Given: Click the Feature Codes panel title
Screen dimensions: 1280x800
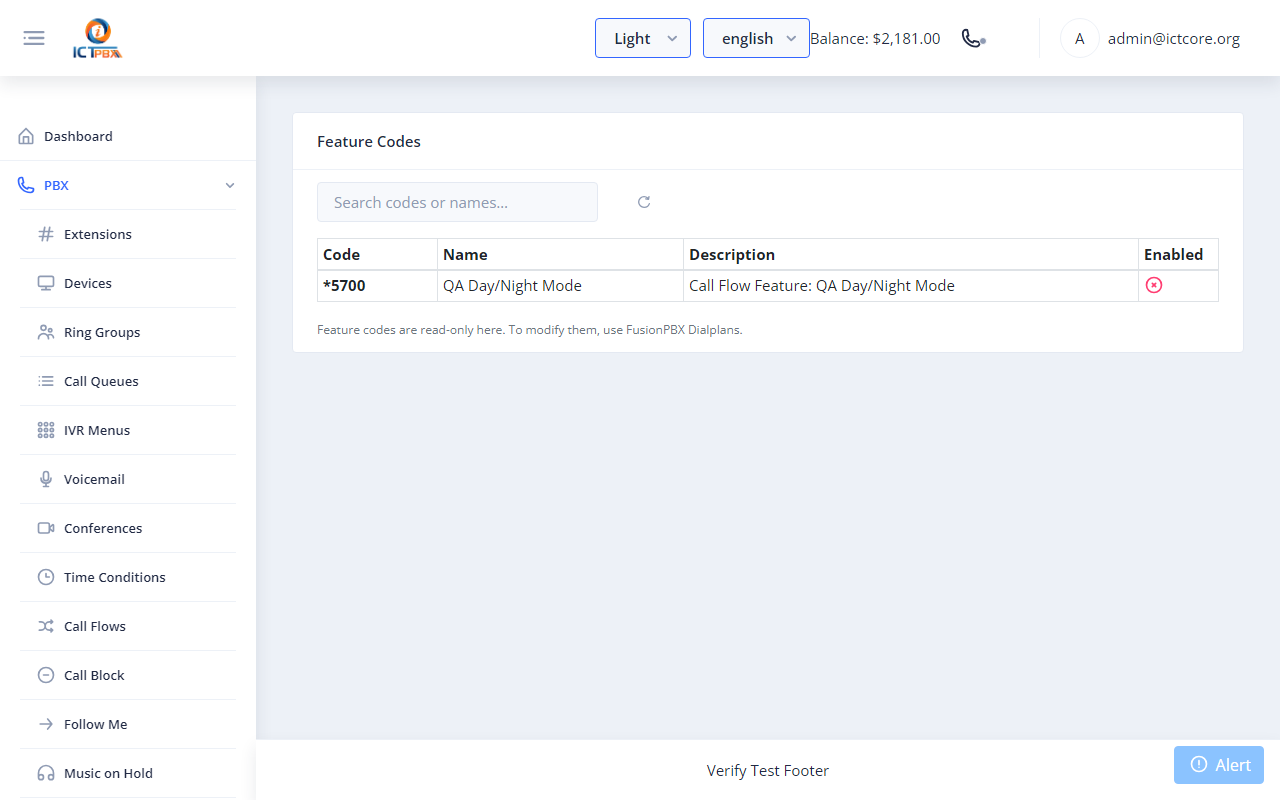Looking at the screenshot, I should 369,142.
